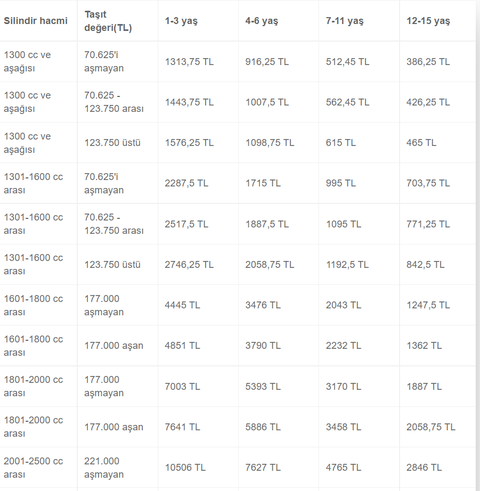Click the 4851 TL value

coord(182,346)
